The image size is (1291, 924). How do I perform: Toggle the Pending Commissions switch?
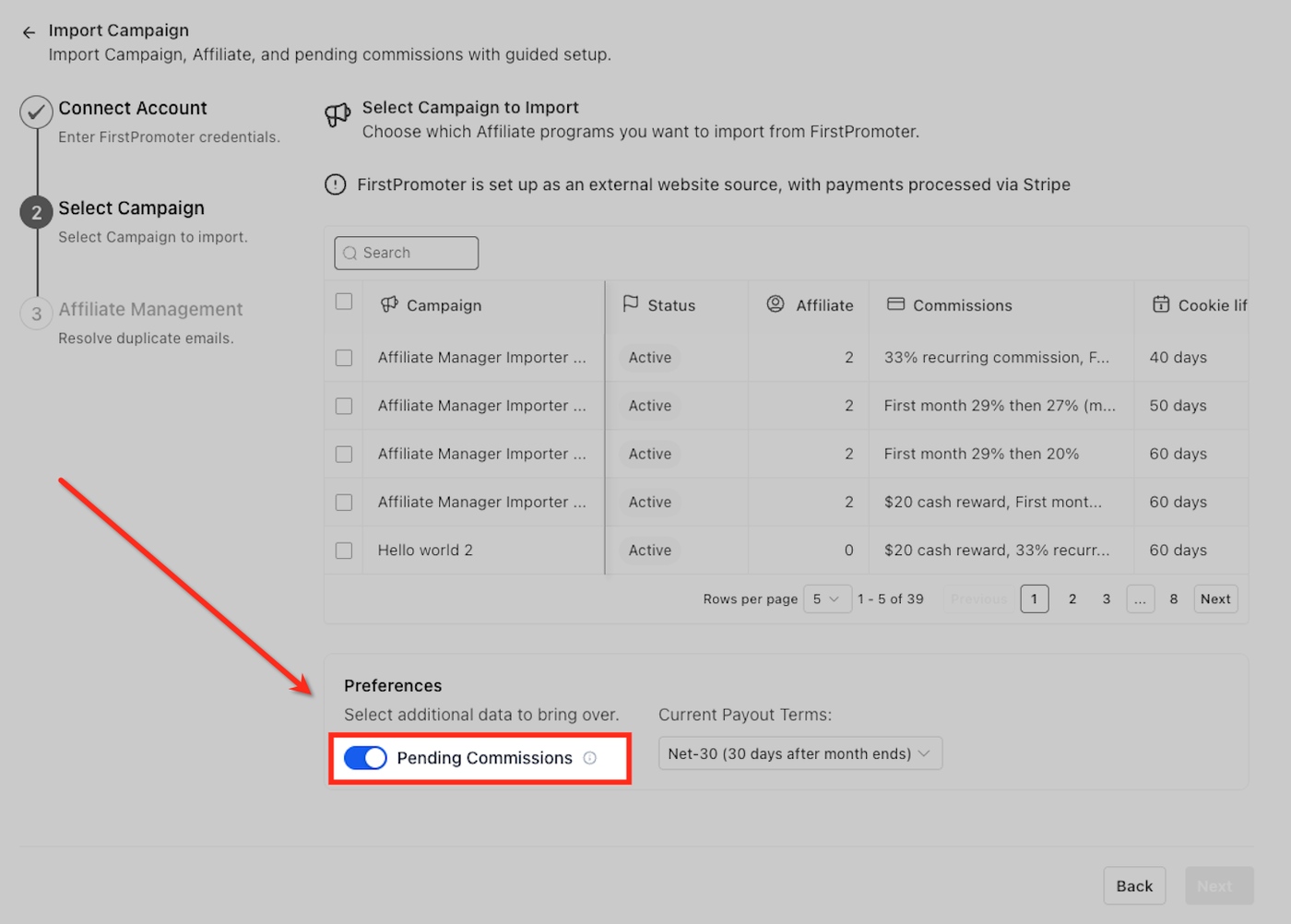(365, 758)
